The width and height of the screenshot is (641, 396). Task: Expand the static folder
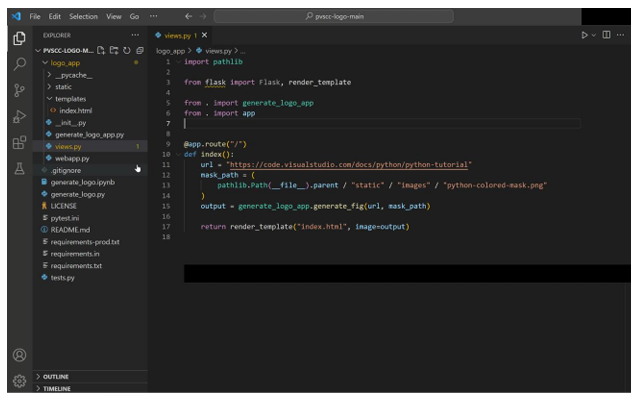click(x=49, y=87)
